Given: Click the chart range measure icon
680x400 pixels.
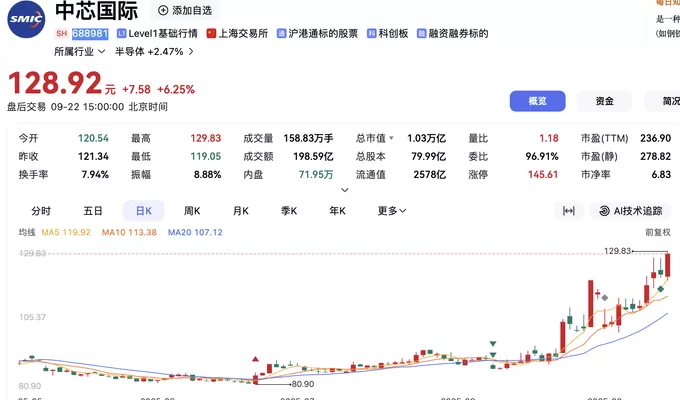Looking at the screenshot, I should coord(569,211).
